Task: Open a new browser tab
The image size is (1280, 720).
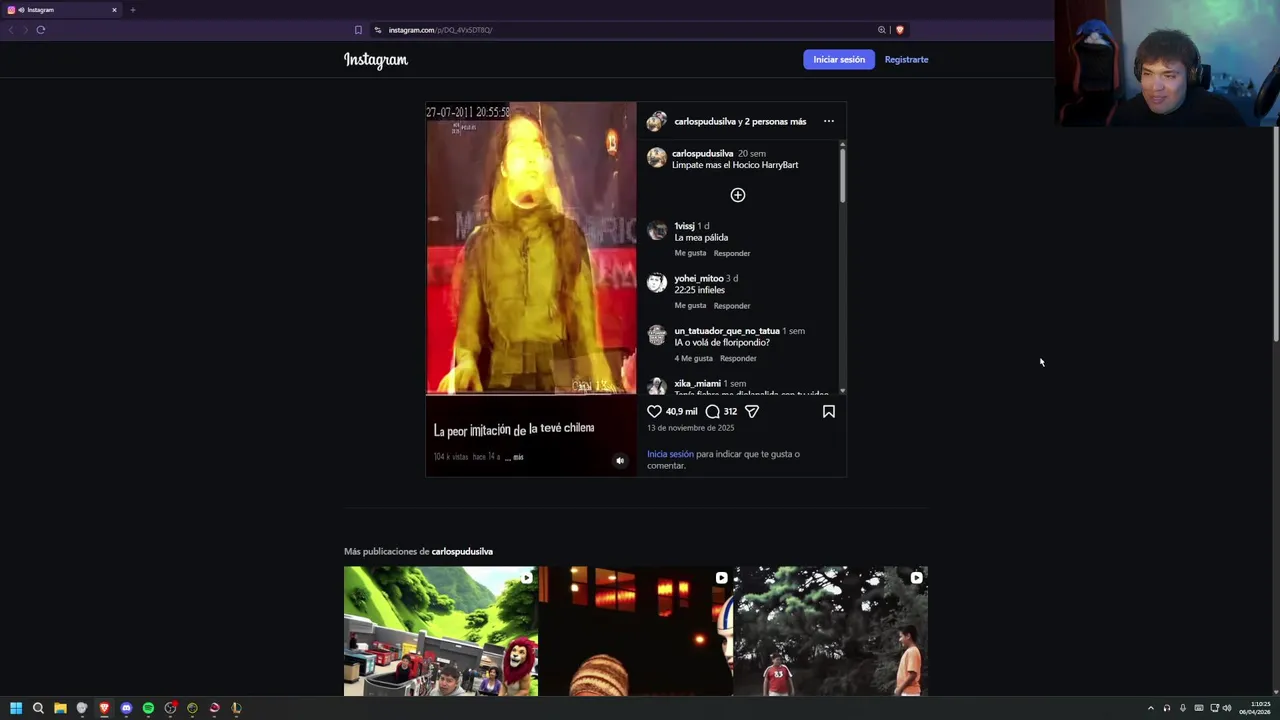Action: tap(132, 10)
